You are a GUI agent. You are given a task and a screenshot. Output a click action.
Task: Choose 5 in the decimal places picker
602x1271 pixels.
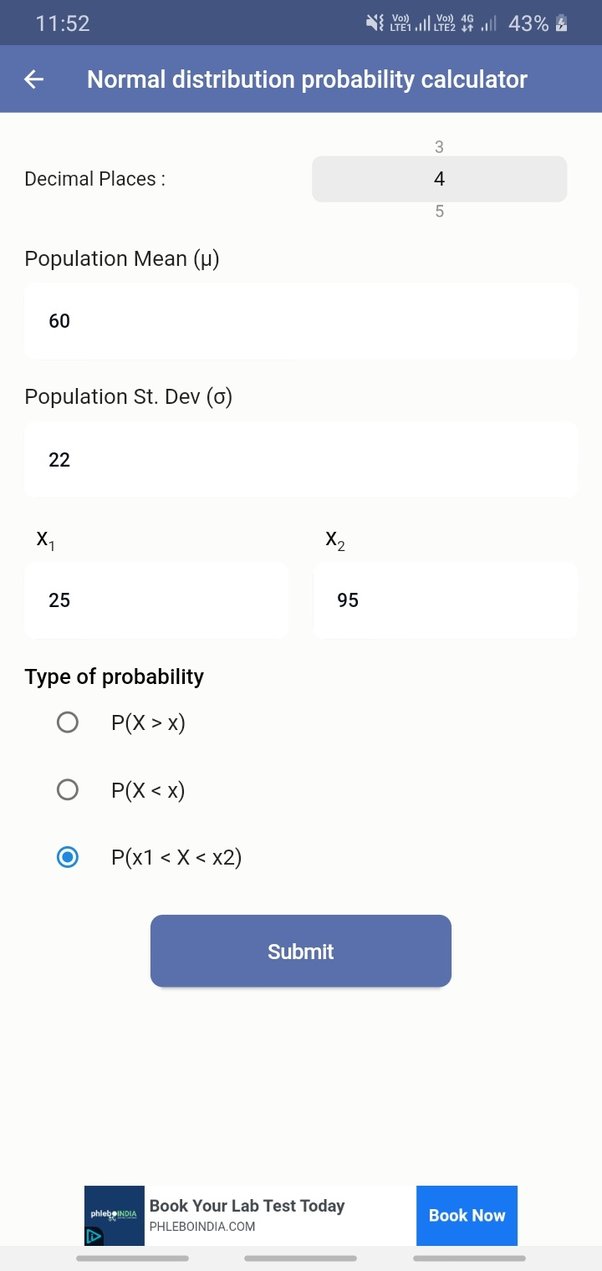tap(439, 211)
